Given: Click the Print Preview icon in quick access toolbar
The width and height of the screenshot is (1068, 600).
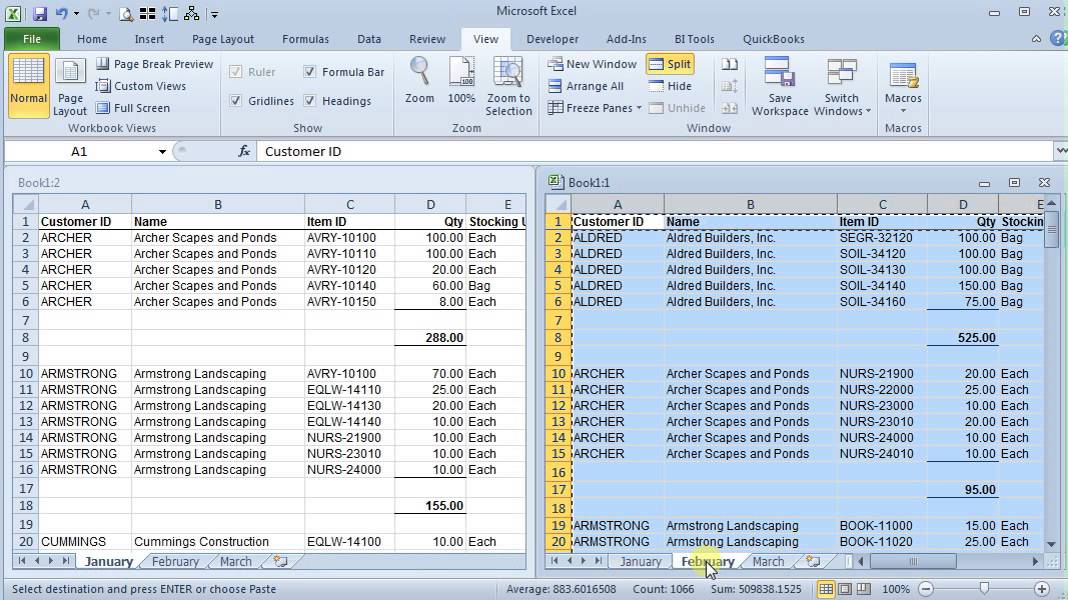Looking at the screenshot, I should [x=125, y=14].
